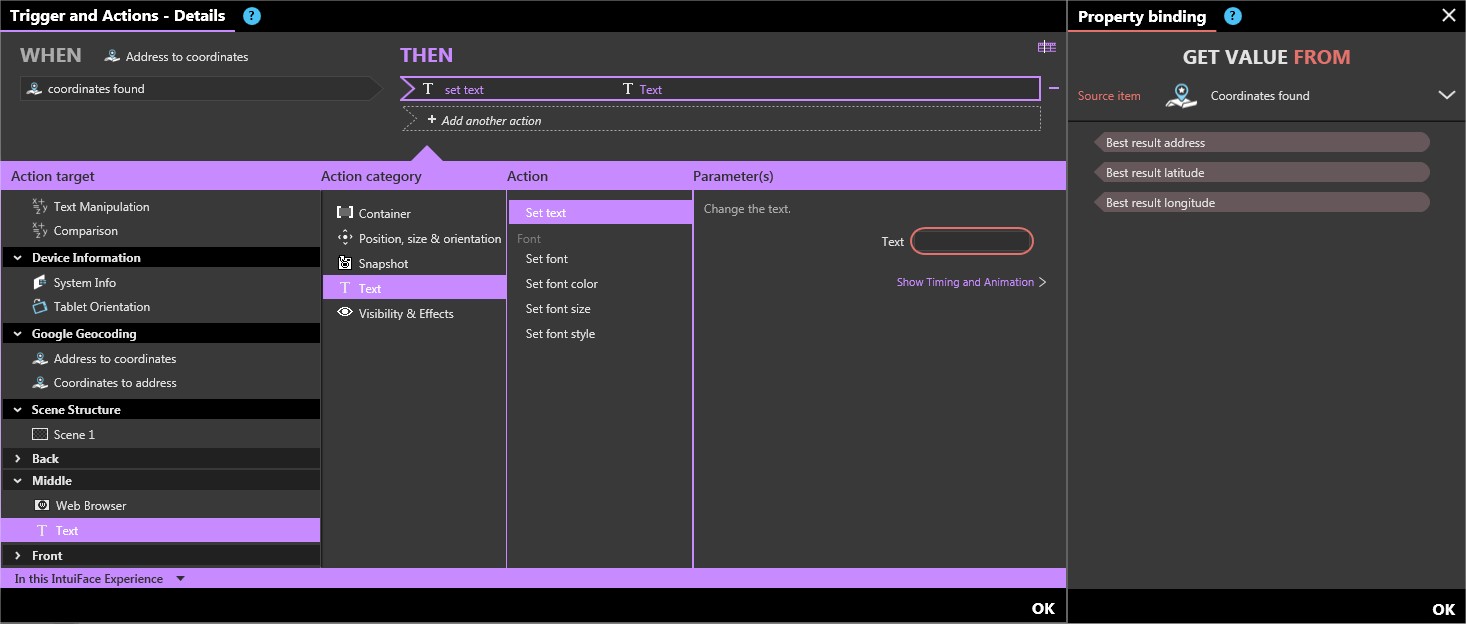Image resolution: width=1466 pixels, height=624 pixels.
Task: Collapse the Google Geocoding group
Action: point(18,334)
